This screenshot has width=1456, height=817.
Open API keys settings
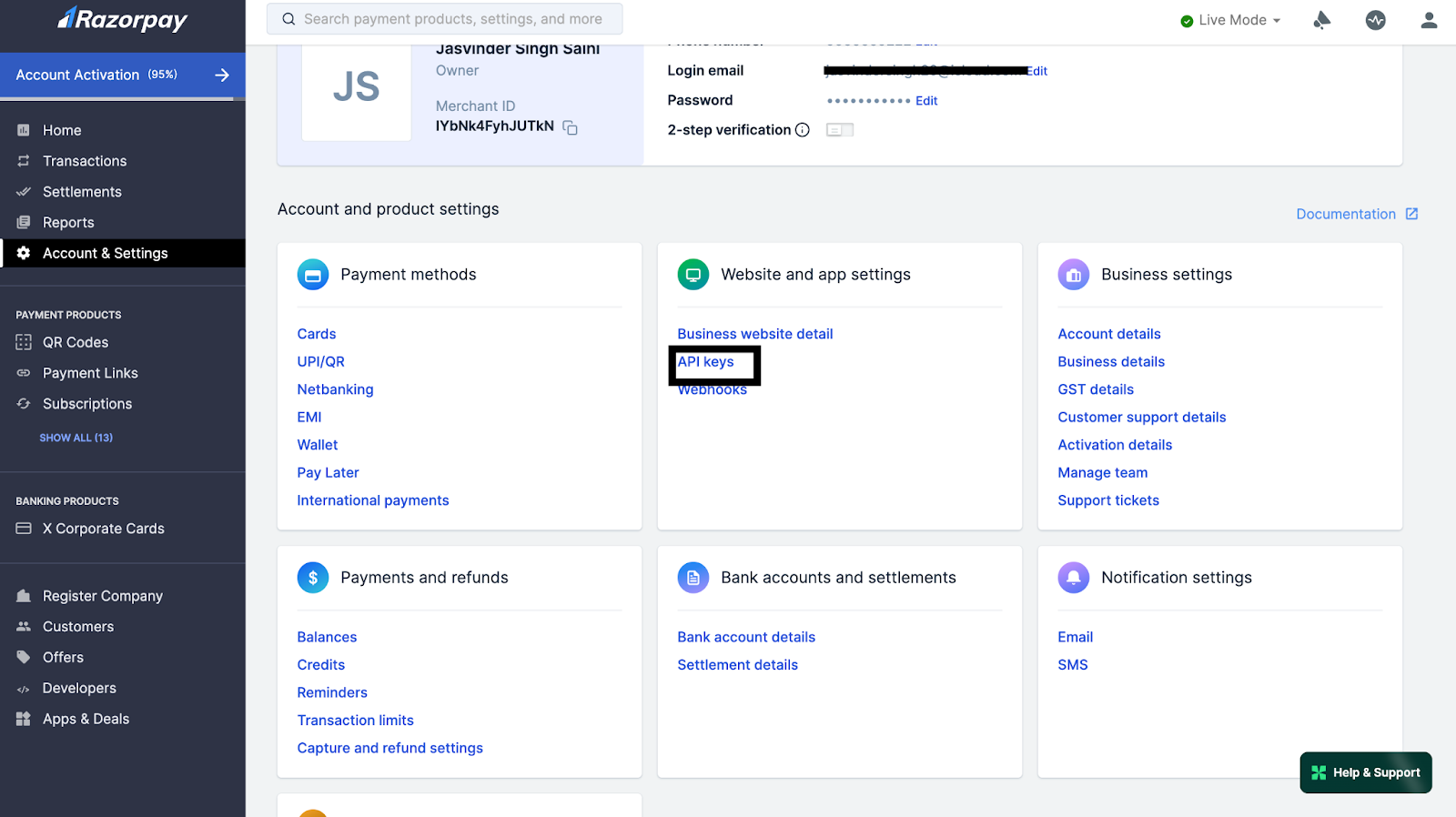point(706,362)
